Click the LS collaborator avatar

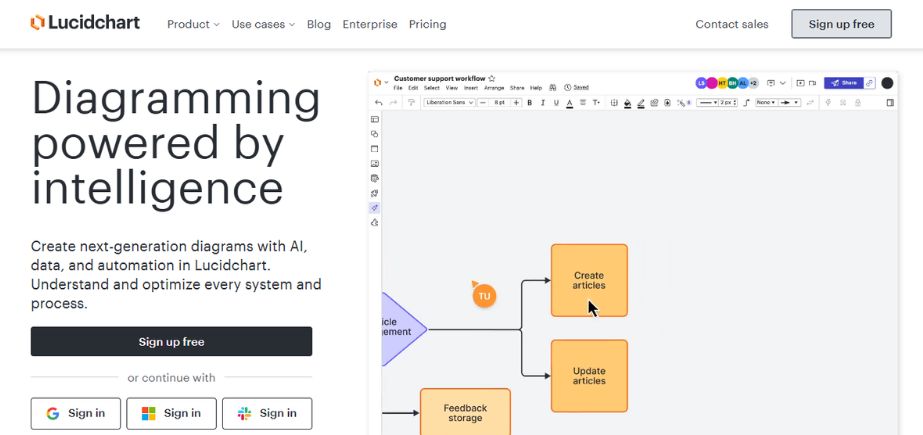click(x=701, y=83)
